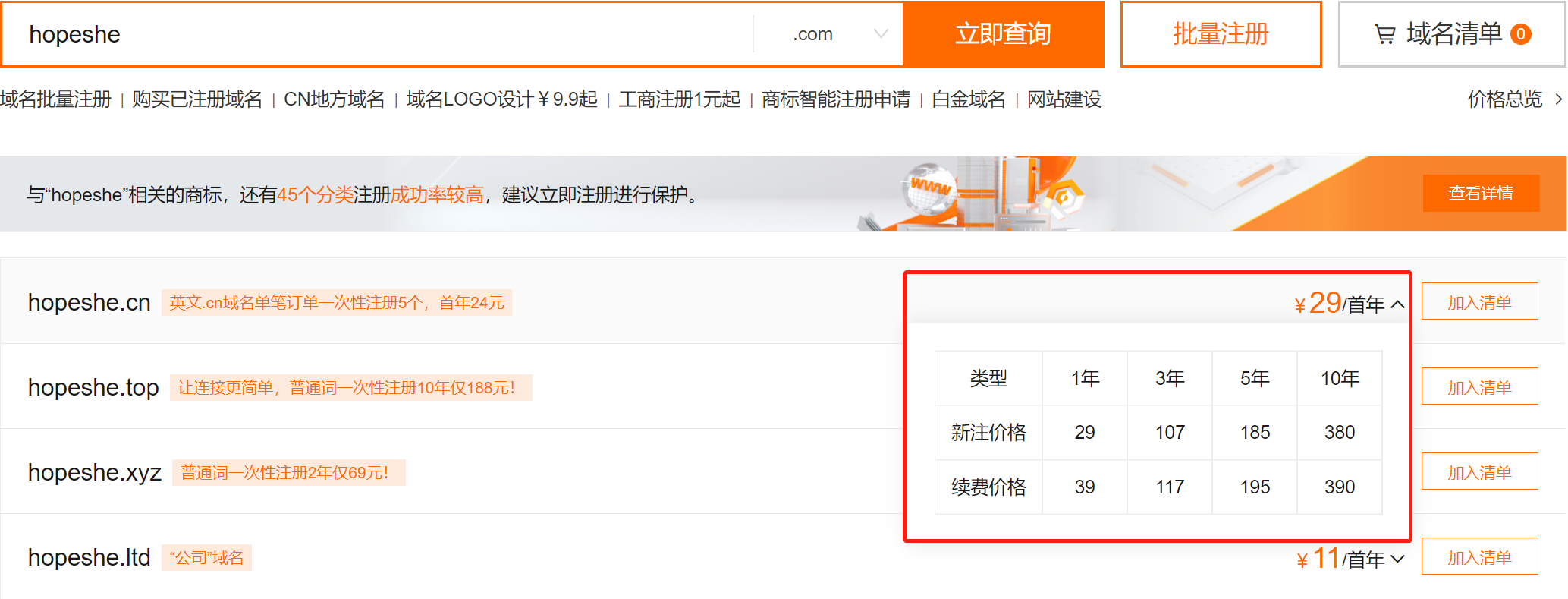Viewport: 1568px width, 599px height.
Task: Click the "公司"域名 tag for hopeshe.ltd
Action: [206, 557]
